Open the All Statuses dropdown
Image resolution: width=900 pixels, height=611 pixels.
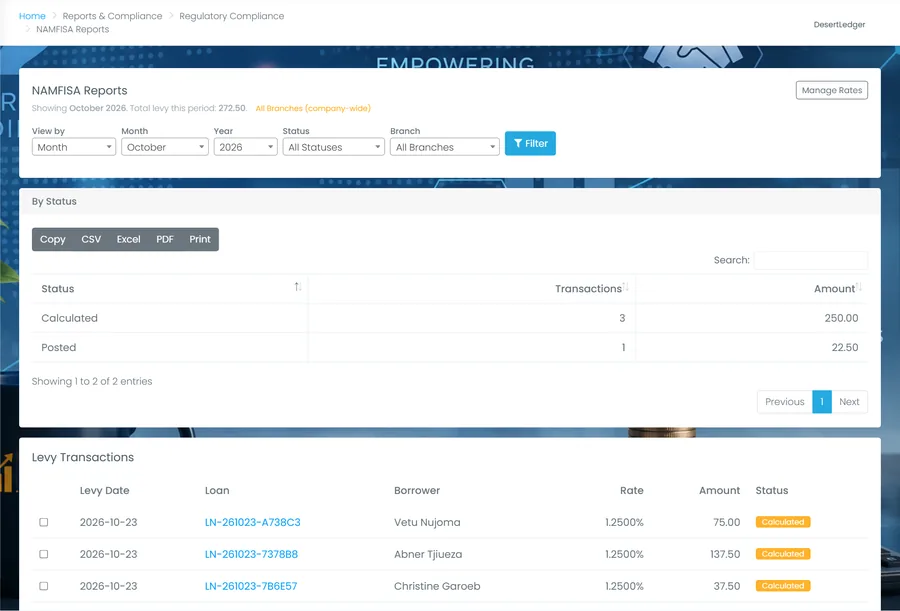point(333,147)
